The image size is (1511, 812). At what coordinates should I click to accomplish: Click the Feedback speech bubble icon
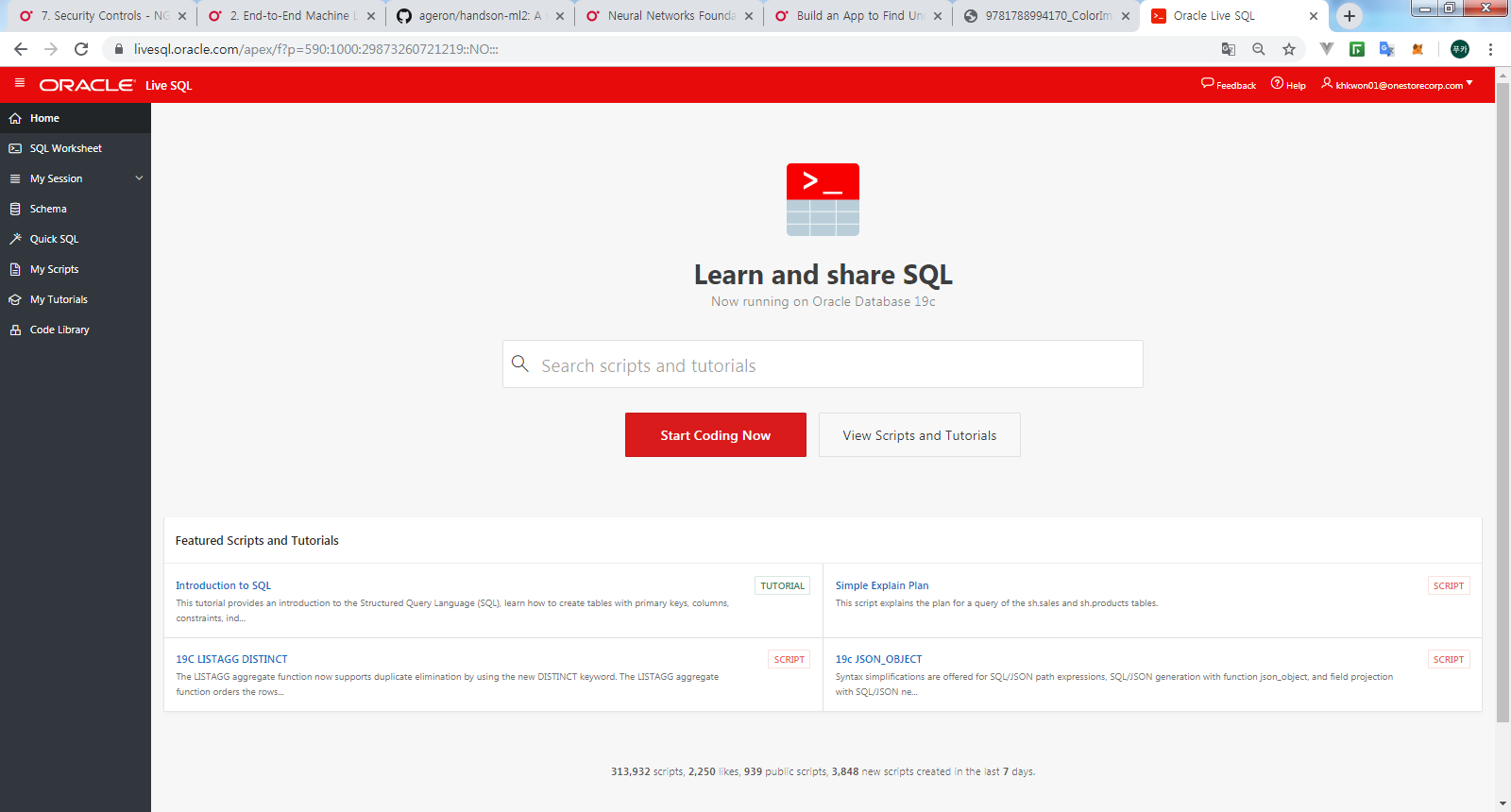pos(1207,83)
